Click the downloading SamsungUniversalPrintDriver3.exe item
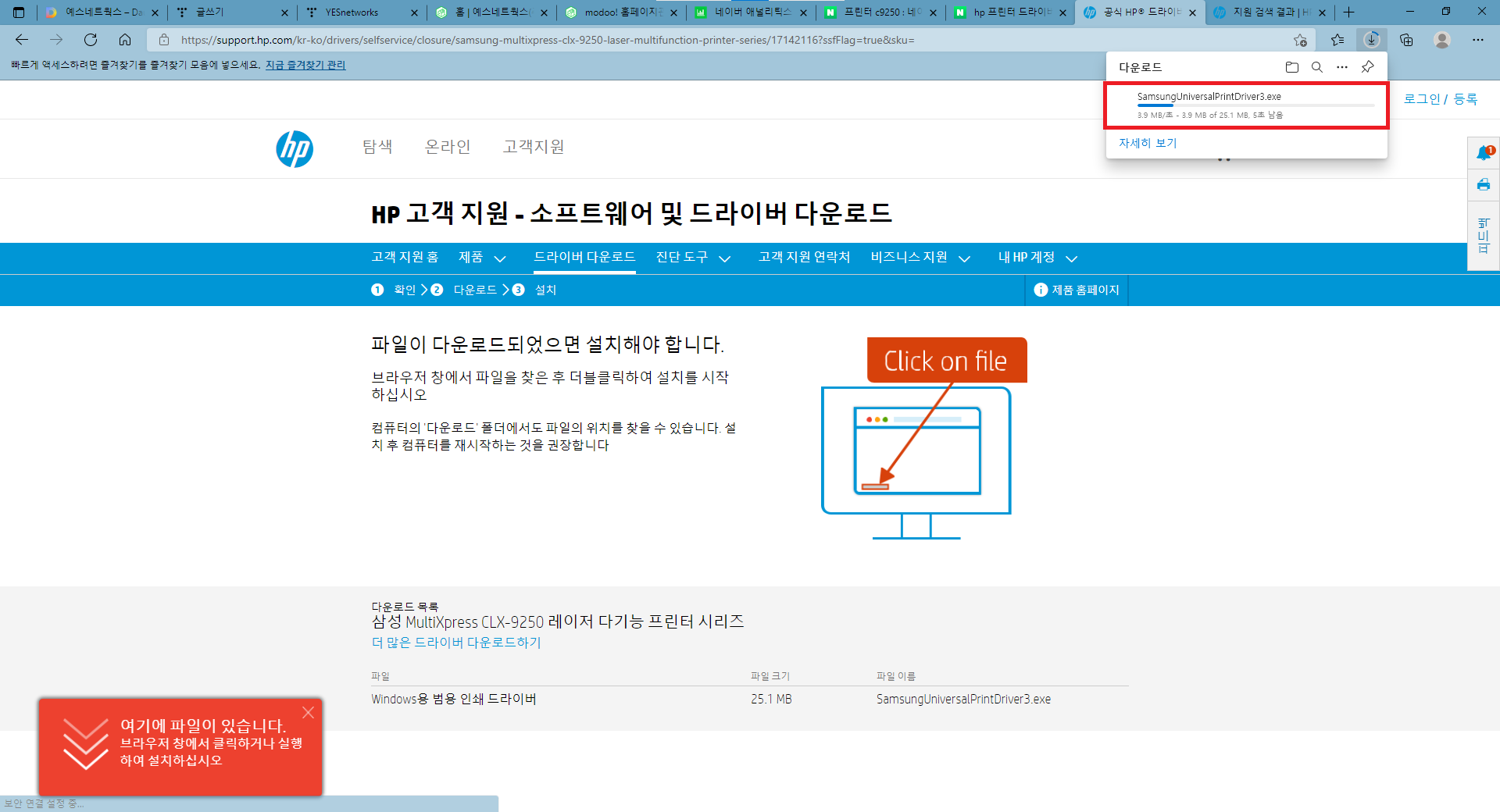1500x812 pixels. pos(1246,105)
